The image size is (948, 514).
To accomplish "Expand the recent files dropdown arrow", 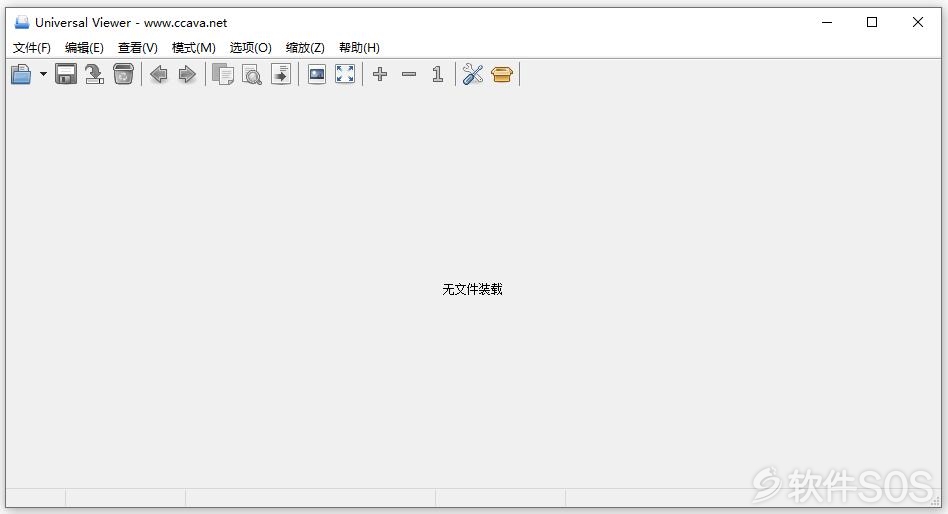I will [x=44, y=74].
